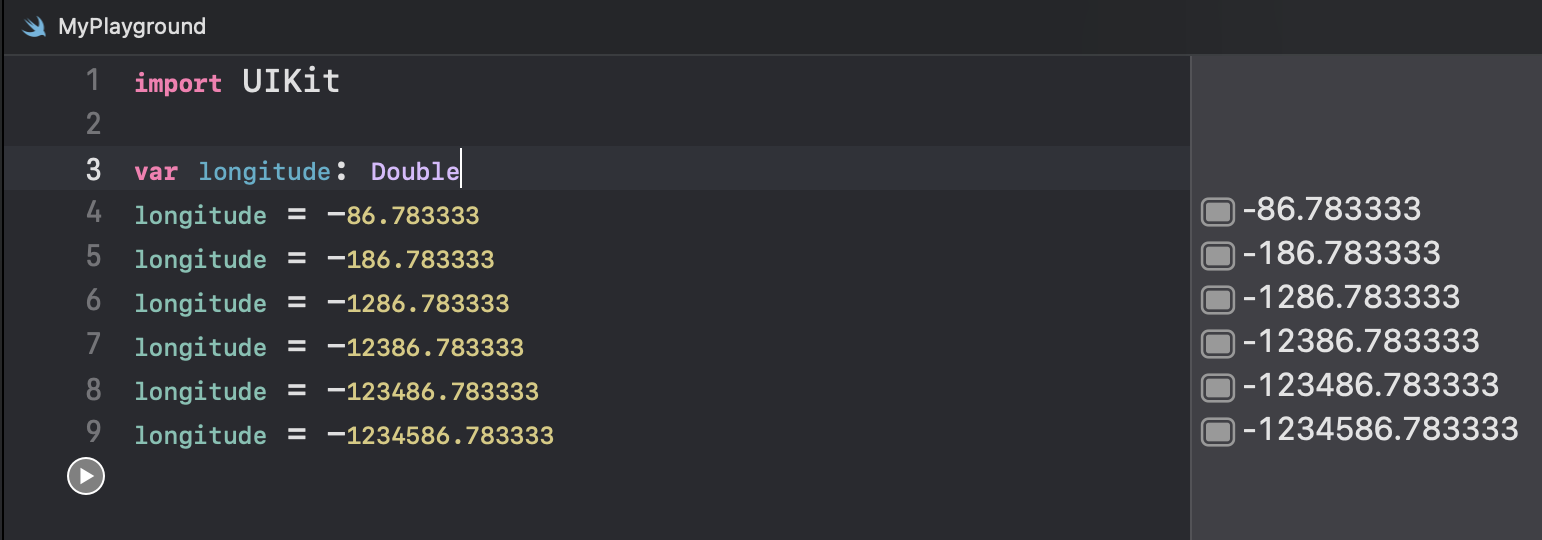Click line number 9 in the gutter
1542x540 pixels.
[93, 434]
